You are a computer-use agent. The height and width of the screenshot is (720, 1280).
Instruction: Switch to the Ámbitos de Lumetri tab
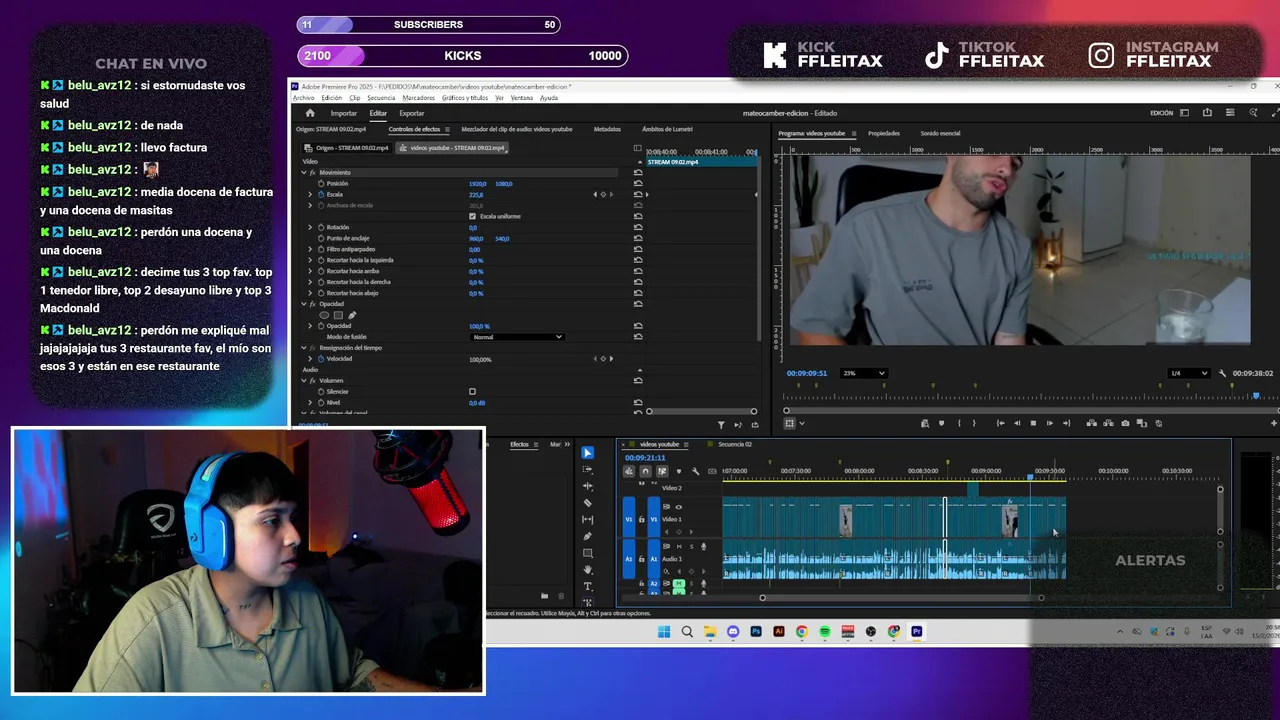[x=667, y=129]
